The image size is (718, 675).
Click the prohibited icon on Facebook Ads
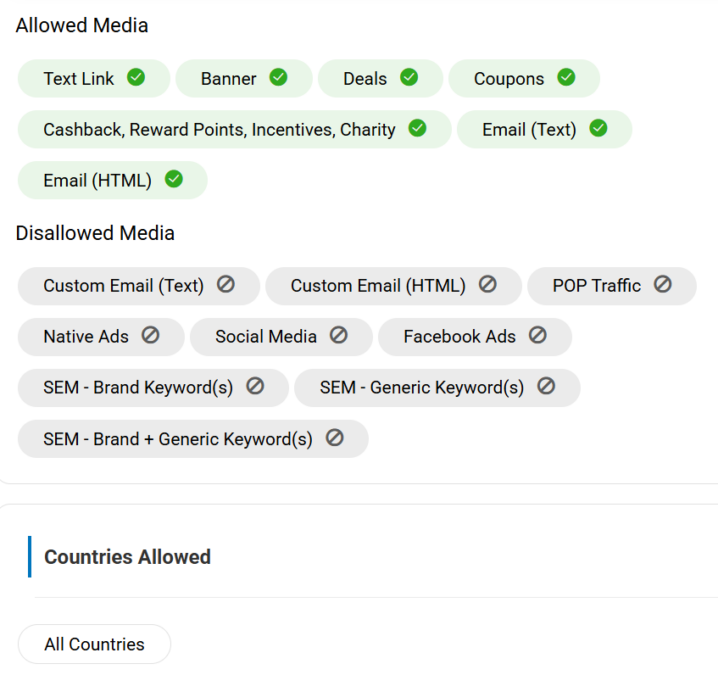point(538,336)
